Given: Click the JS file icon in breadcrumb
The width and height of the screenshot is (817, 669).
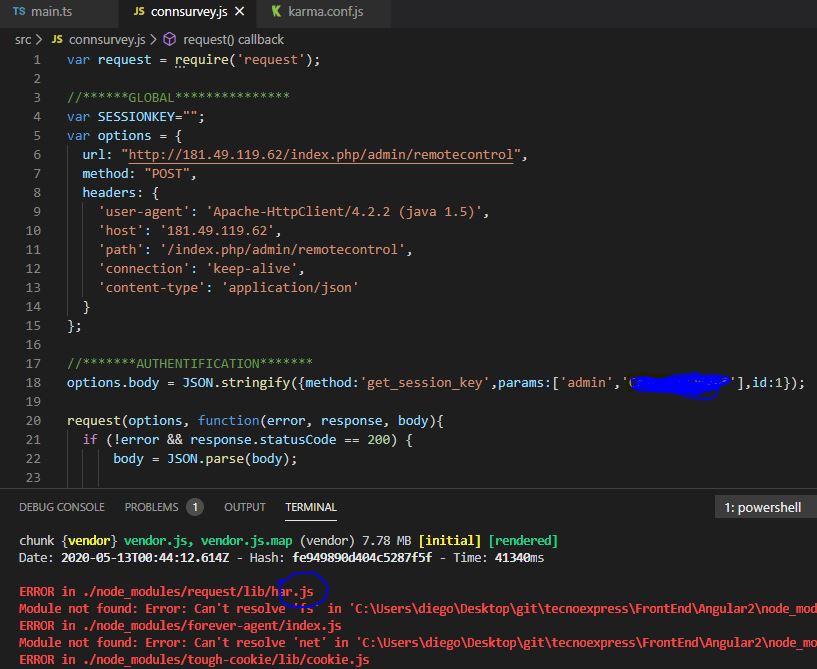Looking at the screenshot, I should pyautogui.click(x=57, y=39).
